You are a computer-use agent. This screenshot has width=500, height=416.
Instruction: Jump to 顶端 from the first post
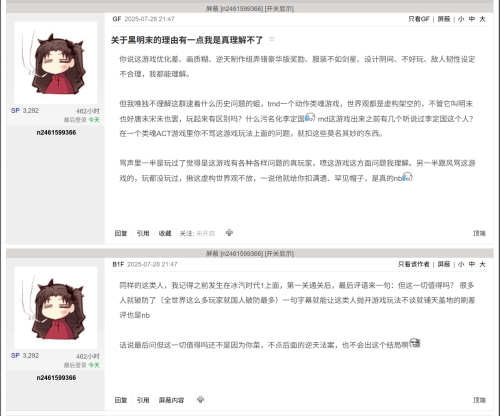479,233
